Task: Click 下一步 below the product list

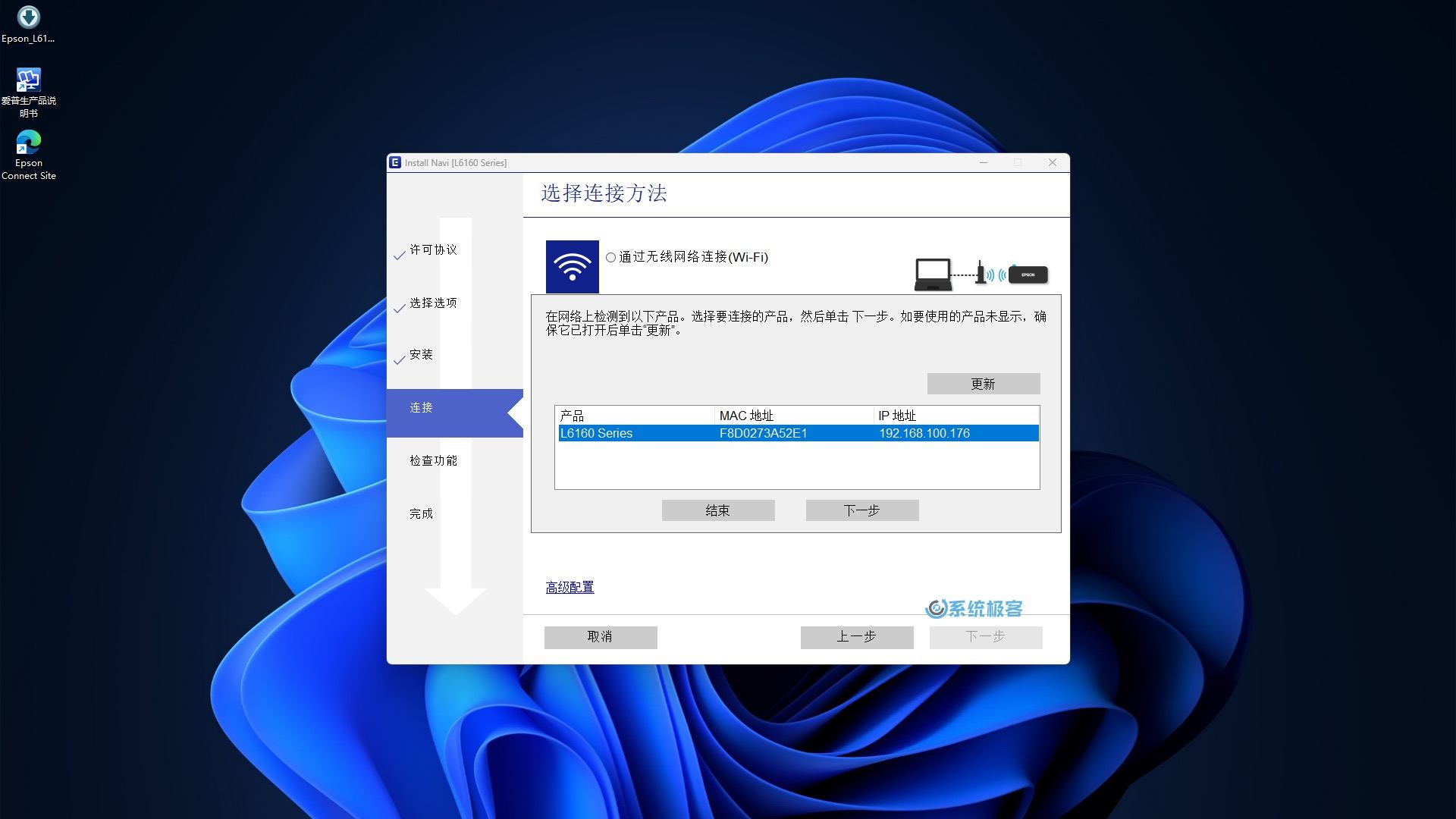Action: [861, 510]
